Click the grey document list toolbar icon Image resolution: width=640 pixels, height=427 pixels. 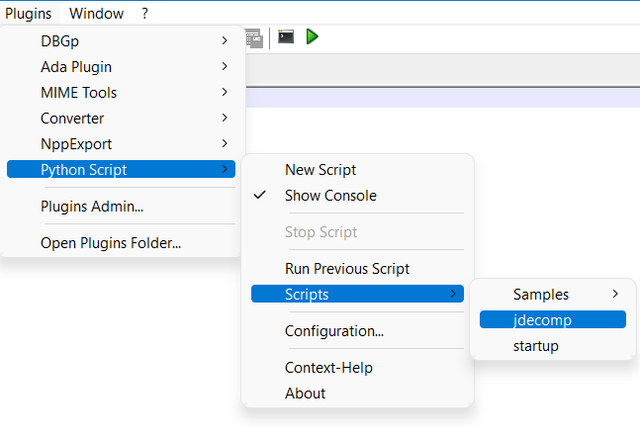254,38
